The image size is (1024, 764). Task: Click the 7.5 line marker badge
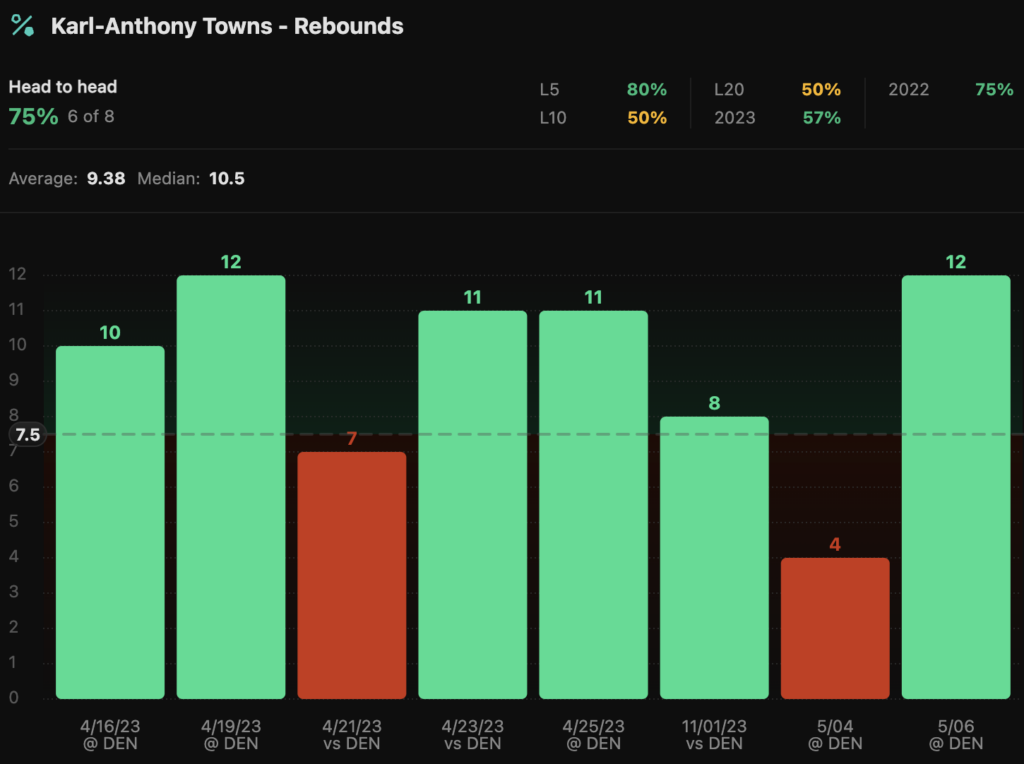click(x=27, y=435)
